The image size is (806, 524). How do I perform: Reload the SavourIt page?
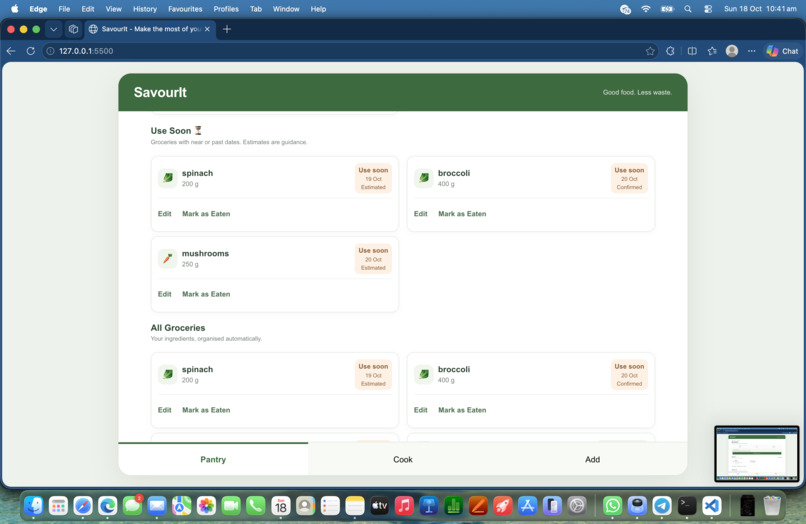click(31, 51)
